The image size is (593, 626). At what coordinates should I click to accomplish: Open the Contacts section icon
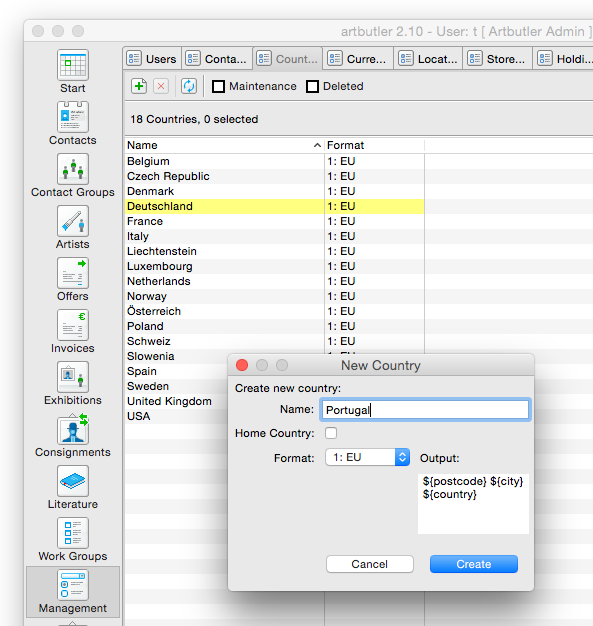click(x=73, y=117)
